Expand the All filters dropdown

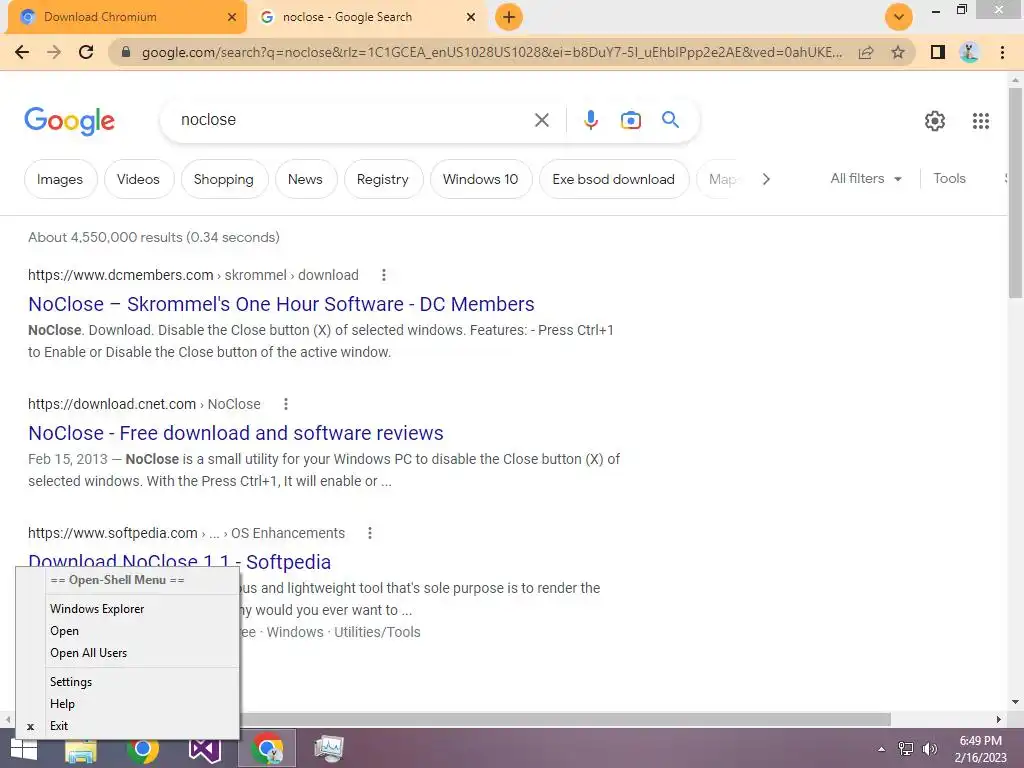click(866, 178)
